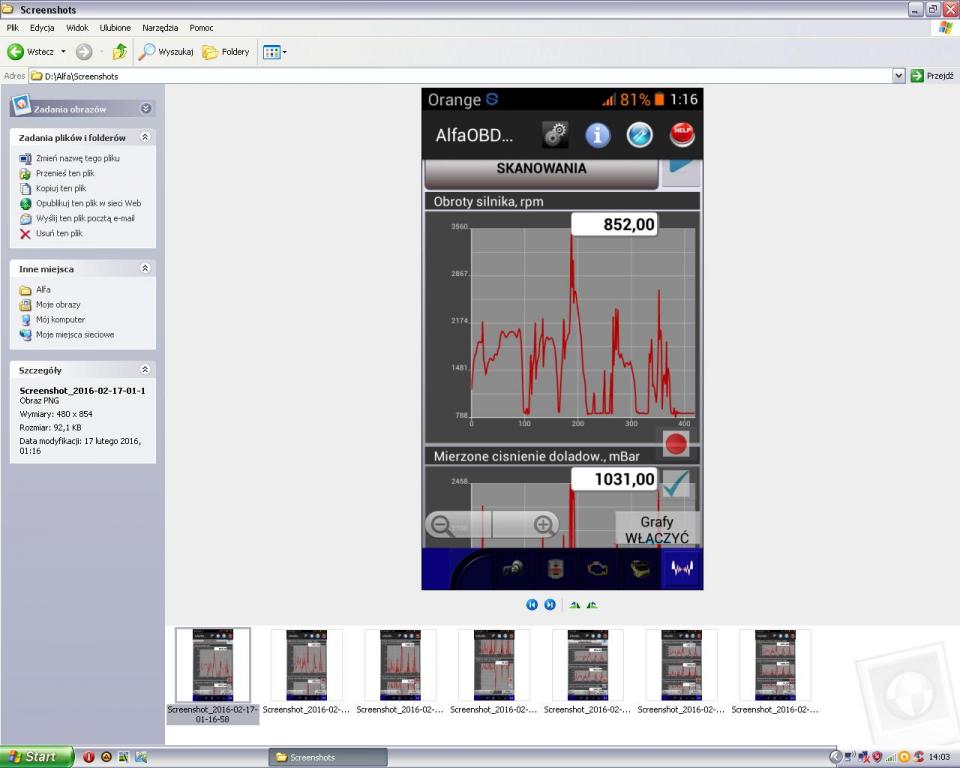Click Grafy WŁĄCZYĆ button in preview
Image resolution: width=960 pixels, height=768 pixels.
(x=657, y=530)
